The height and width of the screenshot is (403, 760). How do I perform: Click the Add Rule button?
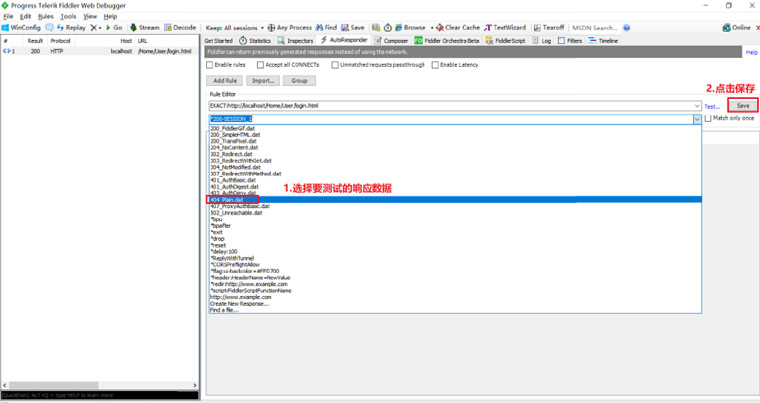coord(225,81)
